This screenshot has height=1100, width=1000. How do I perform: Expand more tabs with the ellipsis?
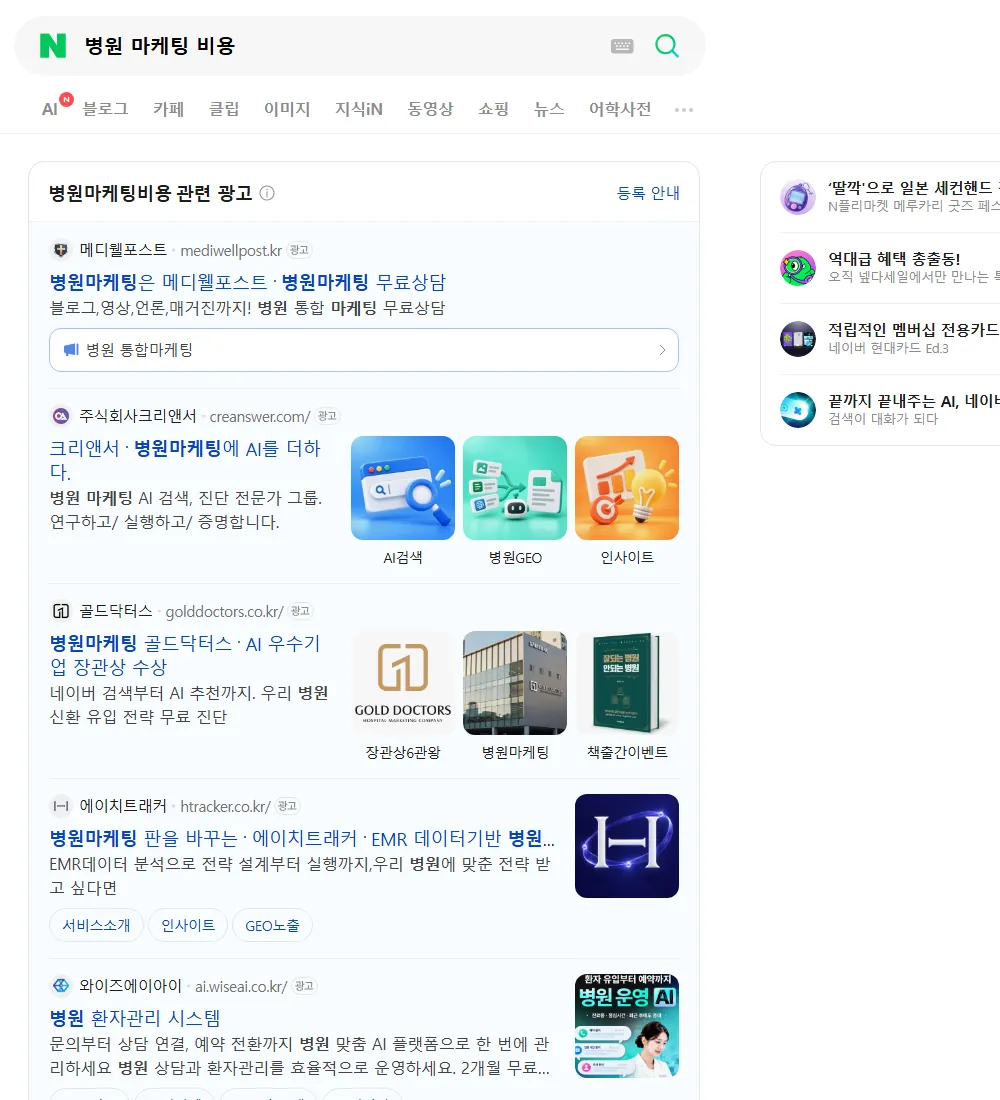tap(684, 109)
